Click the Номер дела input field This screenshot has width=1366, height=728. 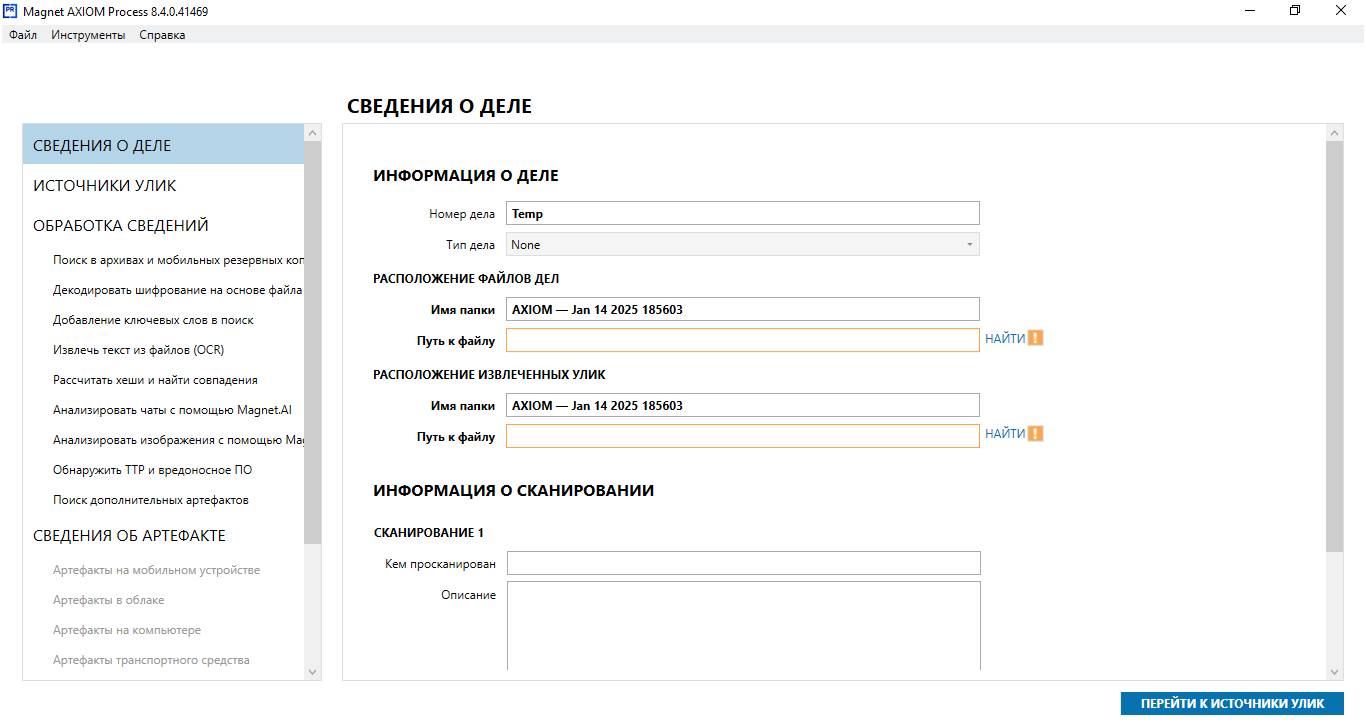point(742,213)
